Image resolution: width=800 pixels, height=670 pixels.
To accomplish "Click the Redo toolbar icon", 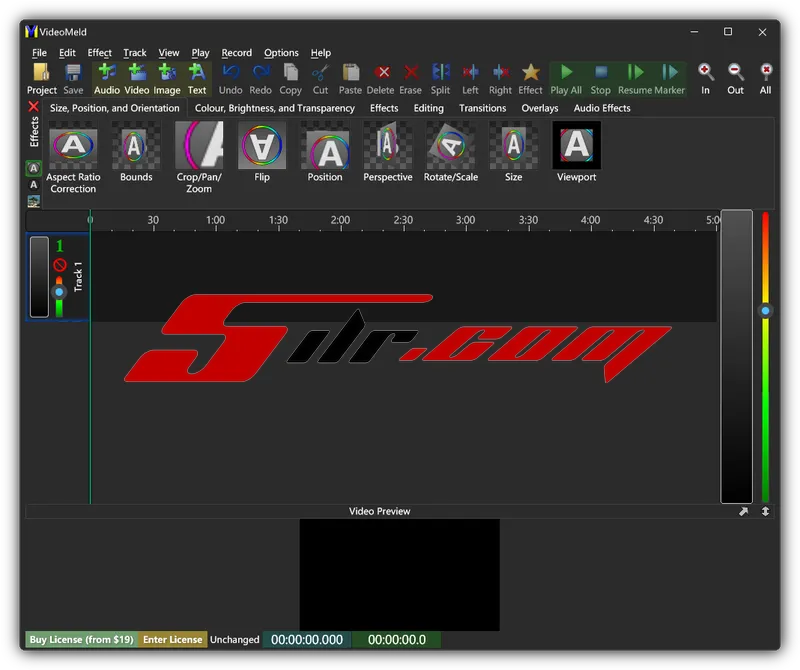I will click(x=260, y=79).
